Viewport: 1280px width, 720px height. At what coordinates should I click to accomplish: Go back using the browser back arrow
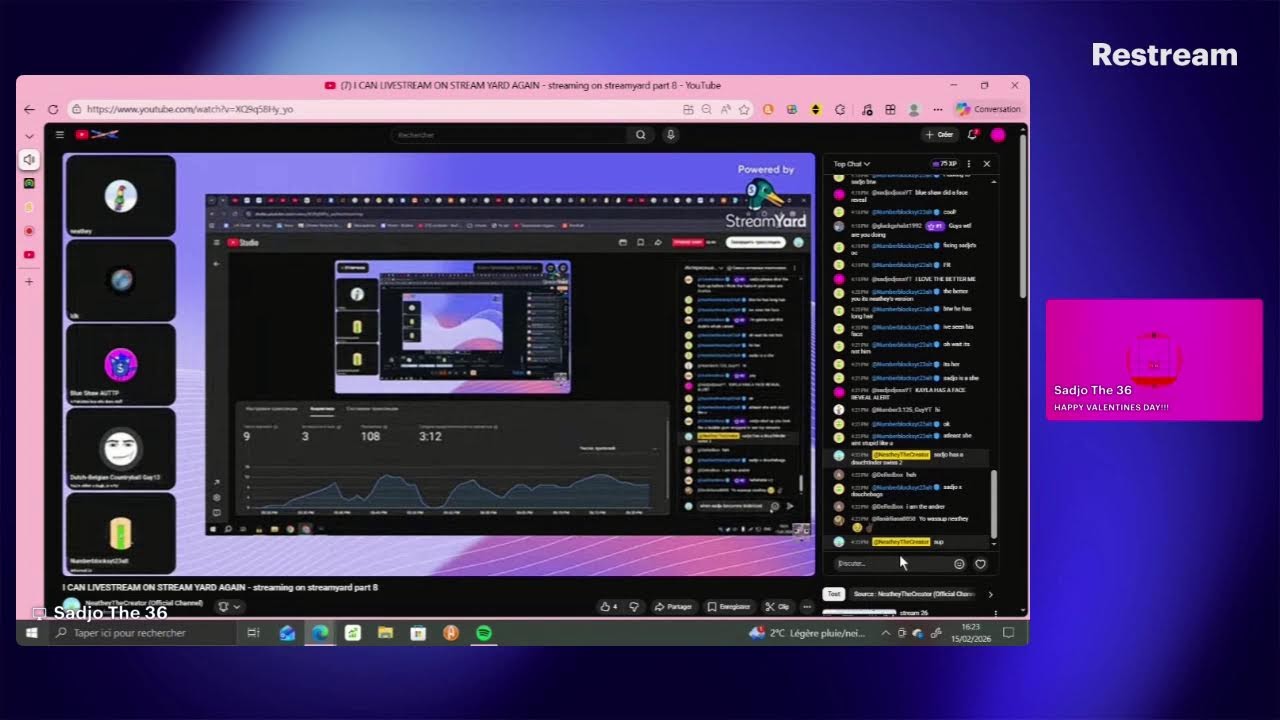[x=29, y=109]
